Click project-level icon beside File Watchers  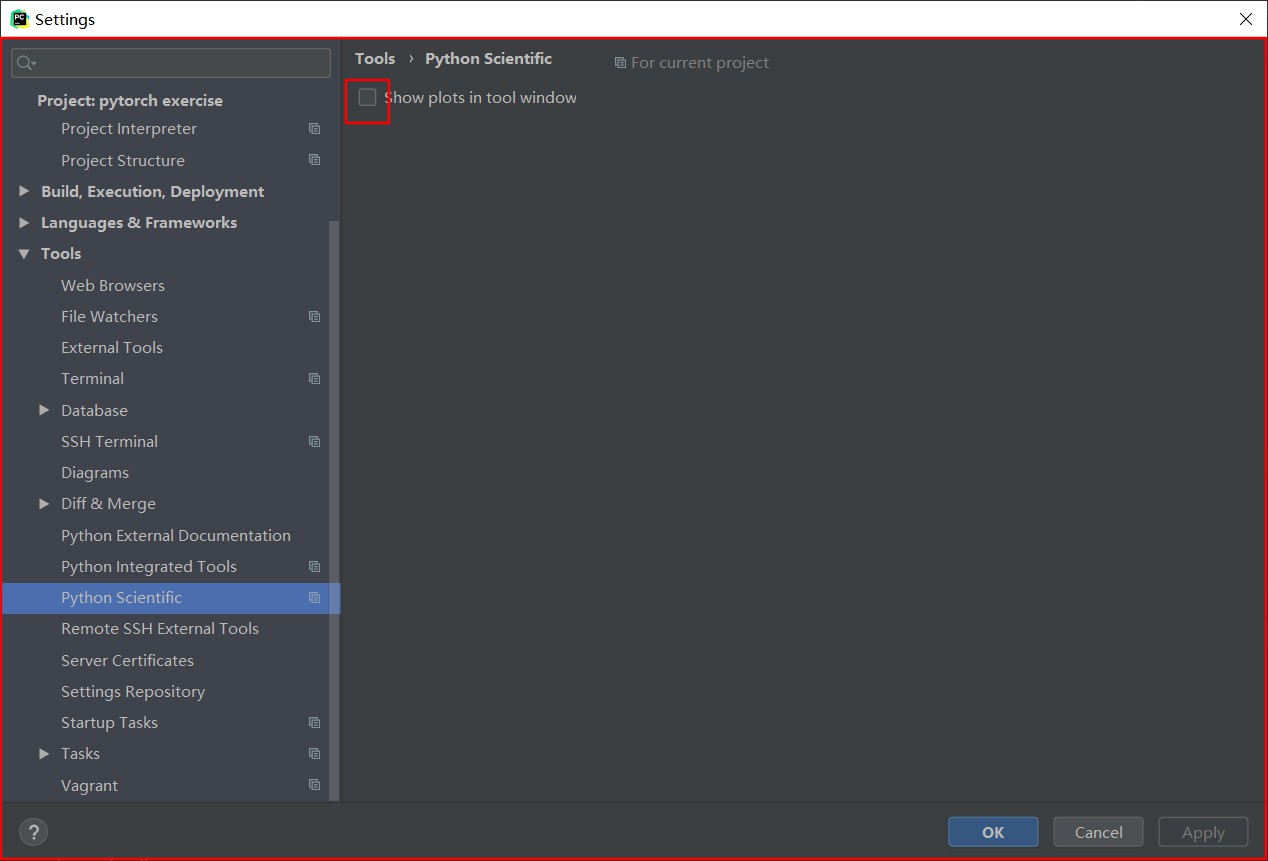coord(314,317)
